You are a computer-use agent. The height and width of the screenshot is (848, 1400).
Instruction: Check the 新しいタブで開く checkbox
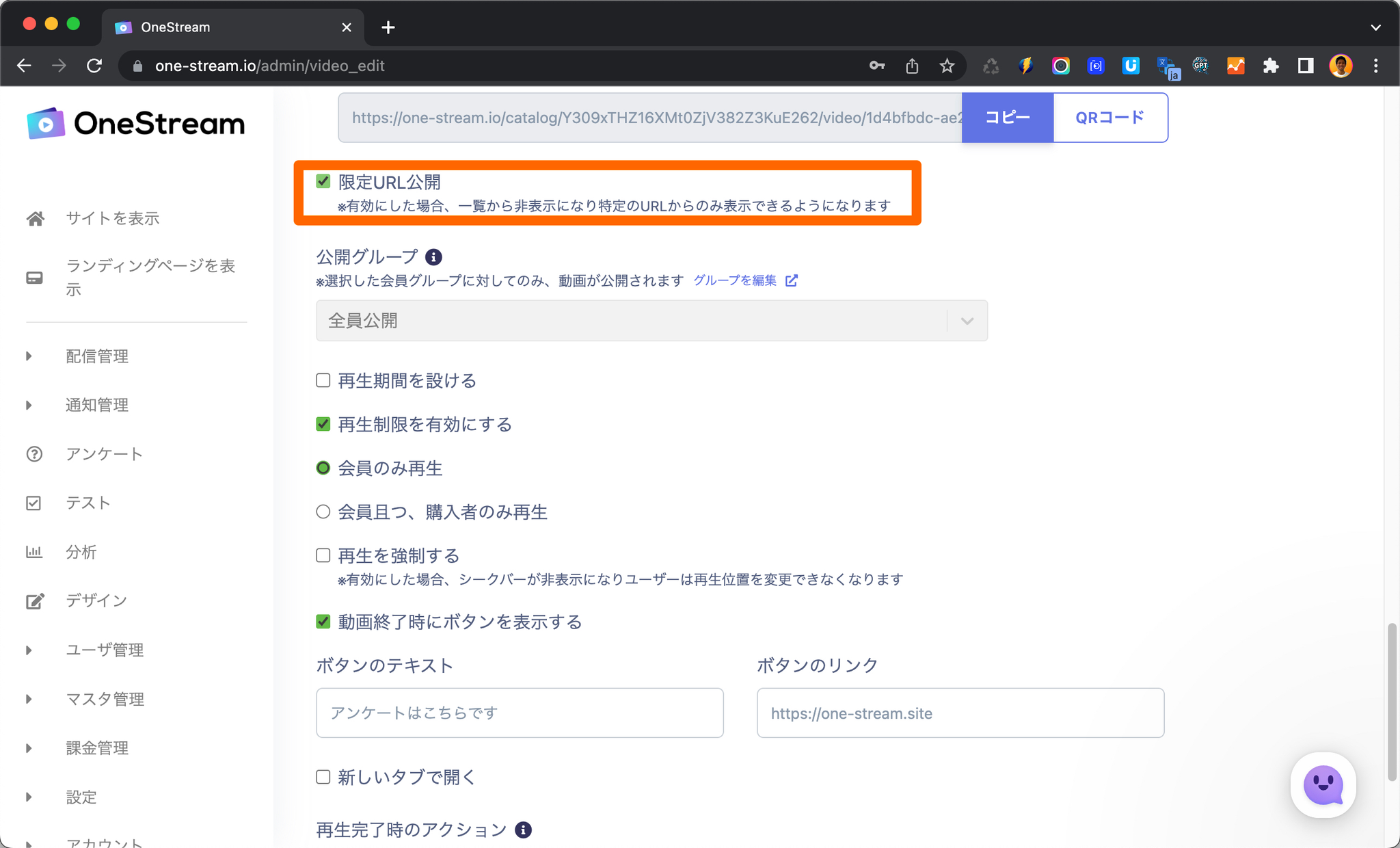pos(323,777)
